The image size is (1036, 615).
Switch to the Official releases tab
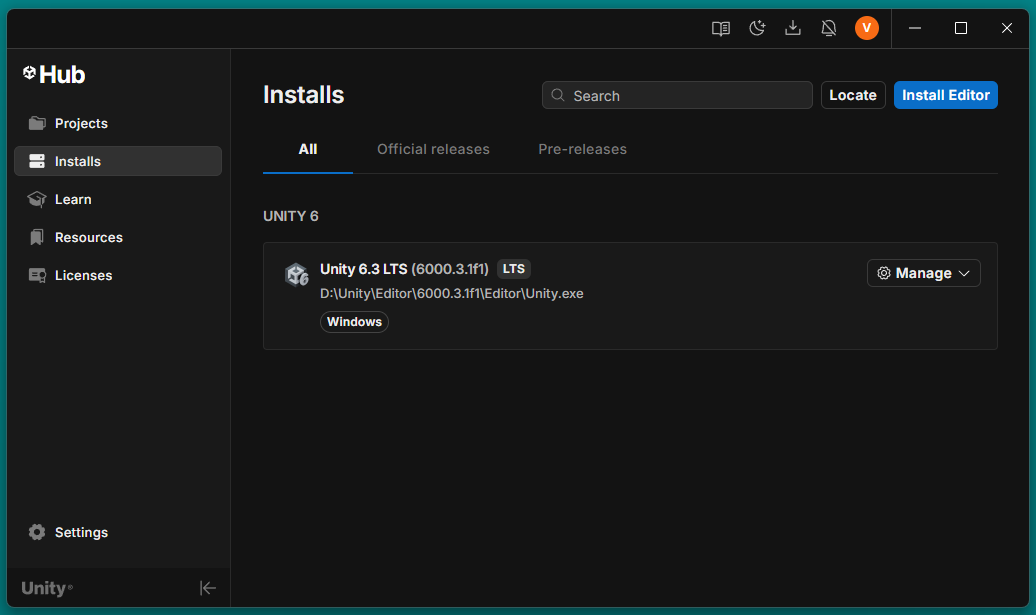click(x=433, y=149)
